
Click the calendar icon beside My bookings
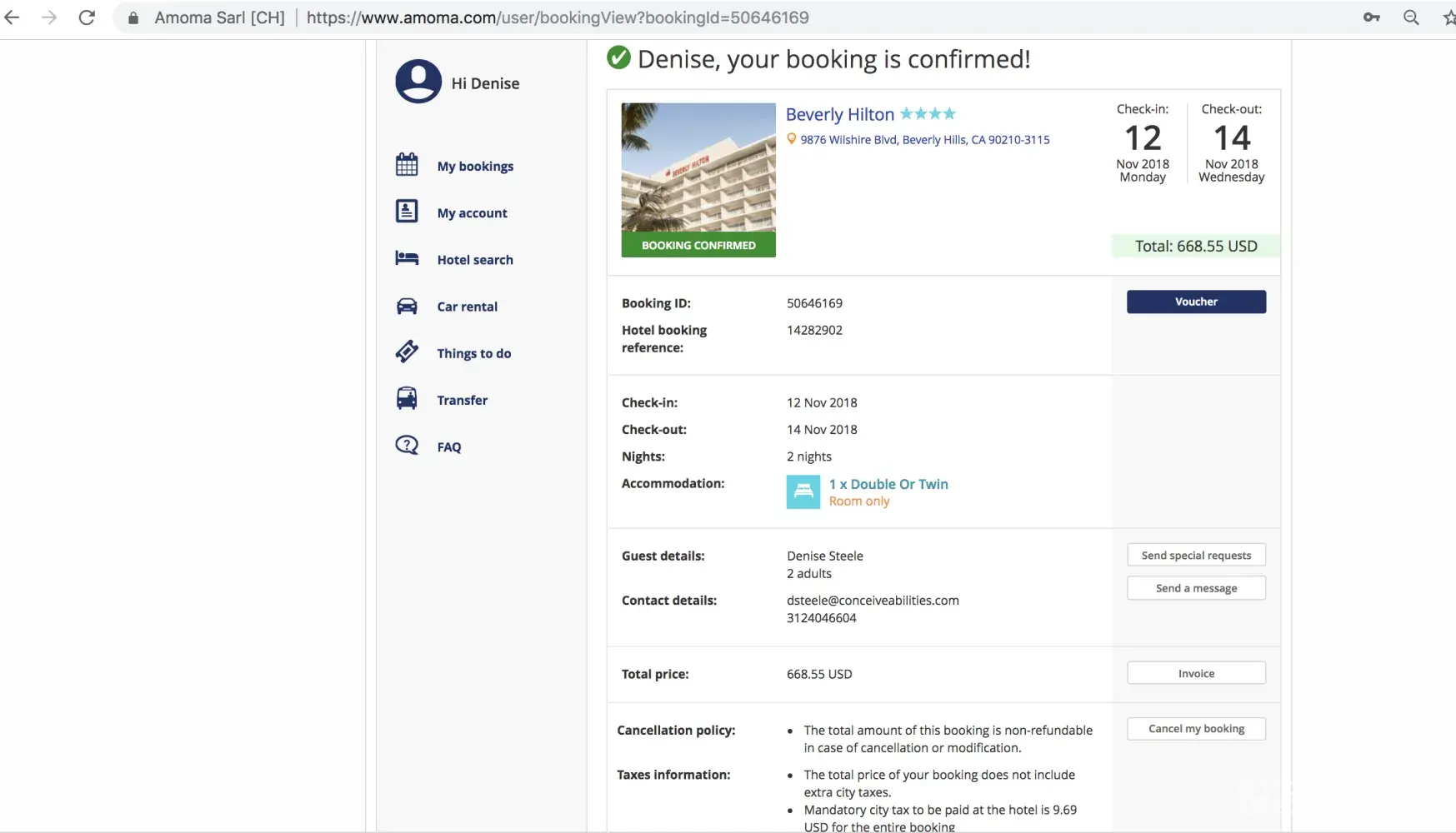click(407, 165)
